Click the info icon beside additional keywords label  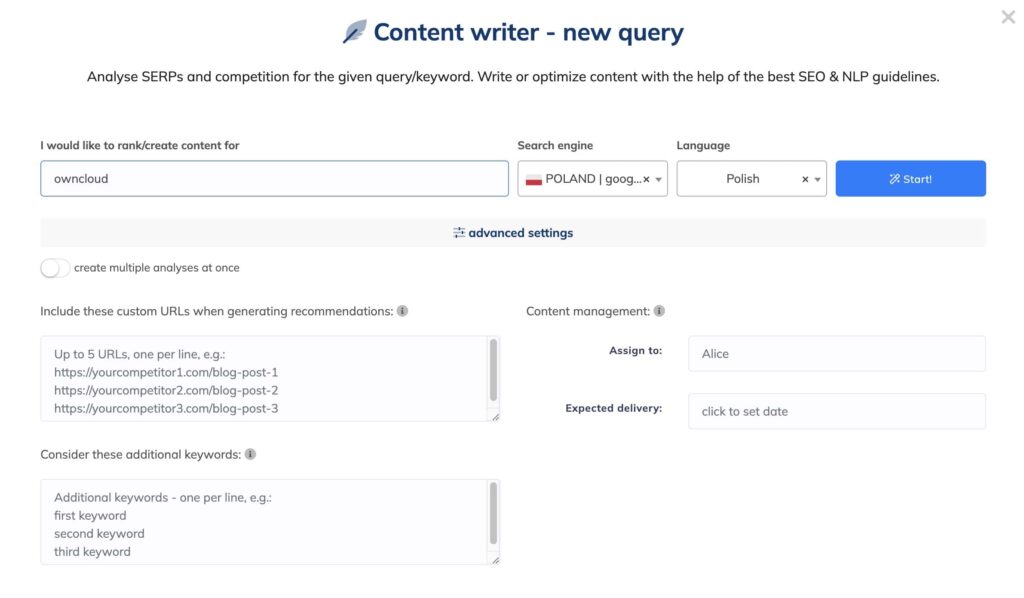coord(248,454)
